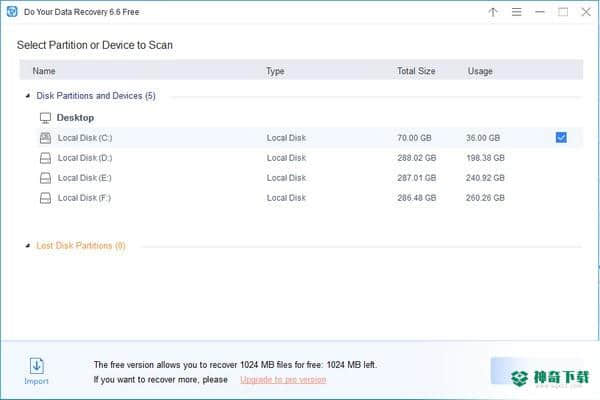Select Local Disk (F:) row name

[x=84, y=198]
